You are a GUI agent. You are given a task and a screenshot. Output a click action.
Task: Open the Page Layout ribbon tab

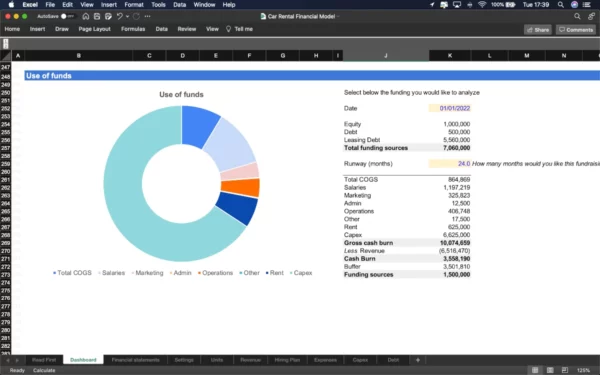pos(95,29)
